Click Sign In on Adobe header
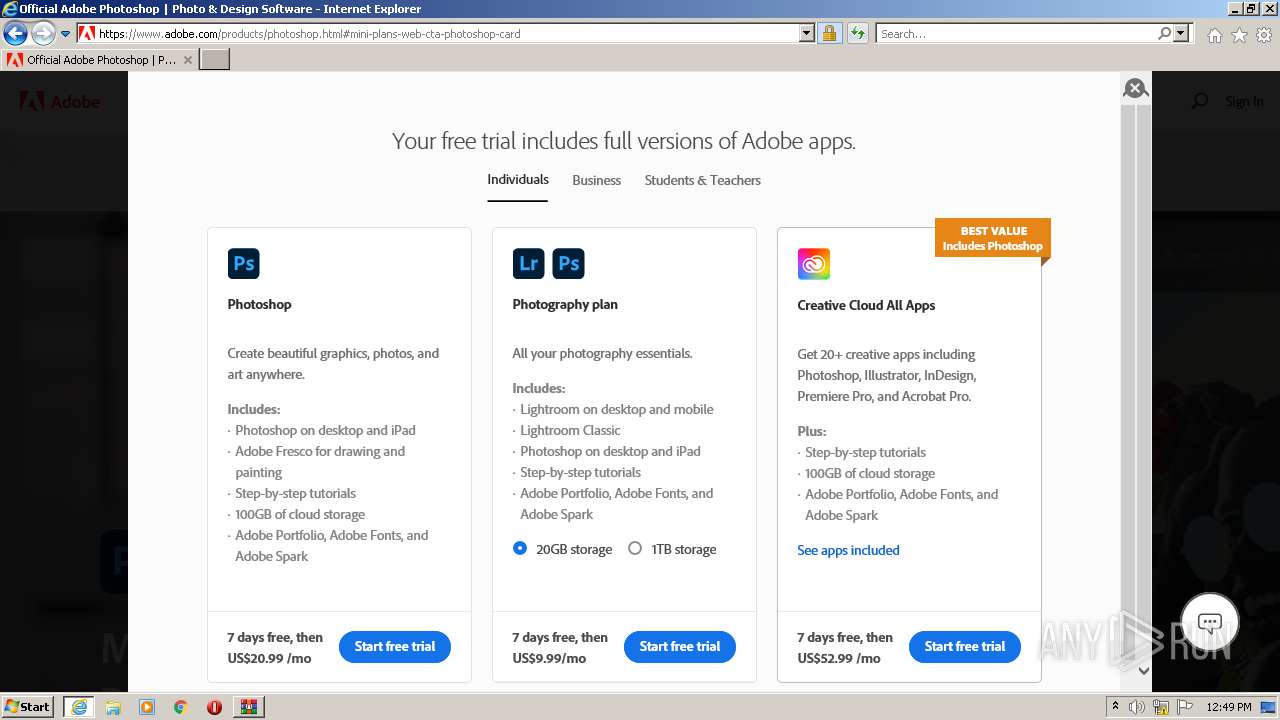This screenshot has width=1280, height=720. coord(1244,101)
